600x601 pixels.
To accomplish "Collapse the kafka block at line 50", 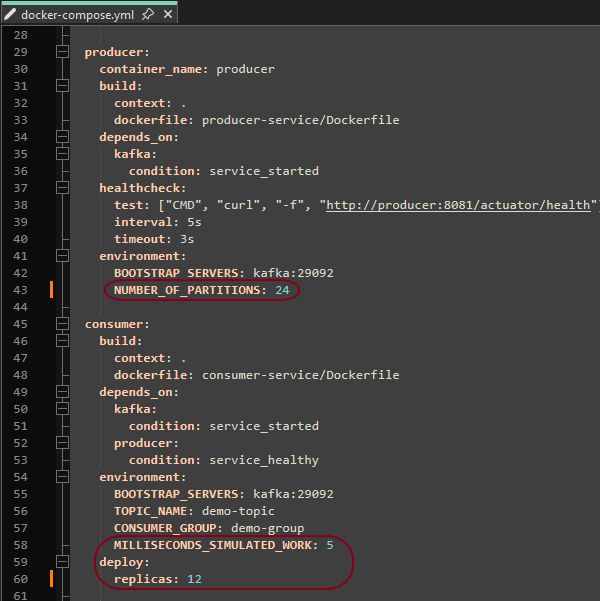I will pyautogui.click(x=62, y=409).
